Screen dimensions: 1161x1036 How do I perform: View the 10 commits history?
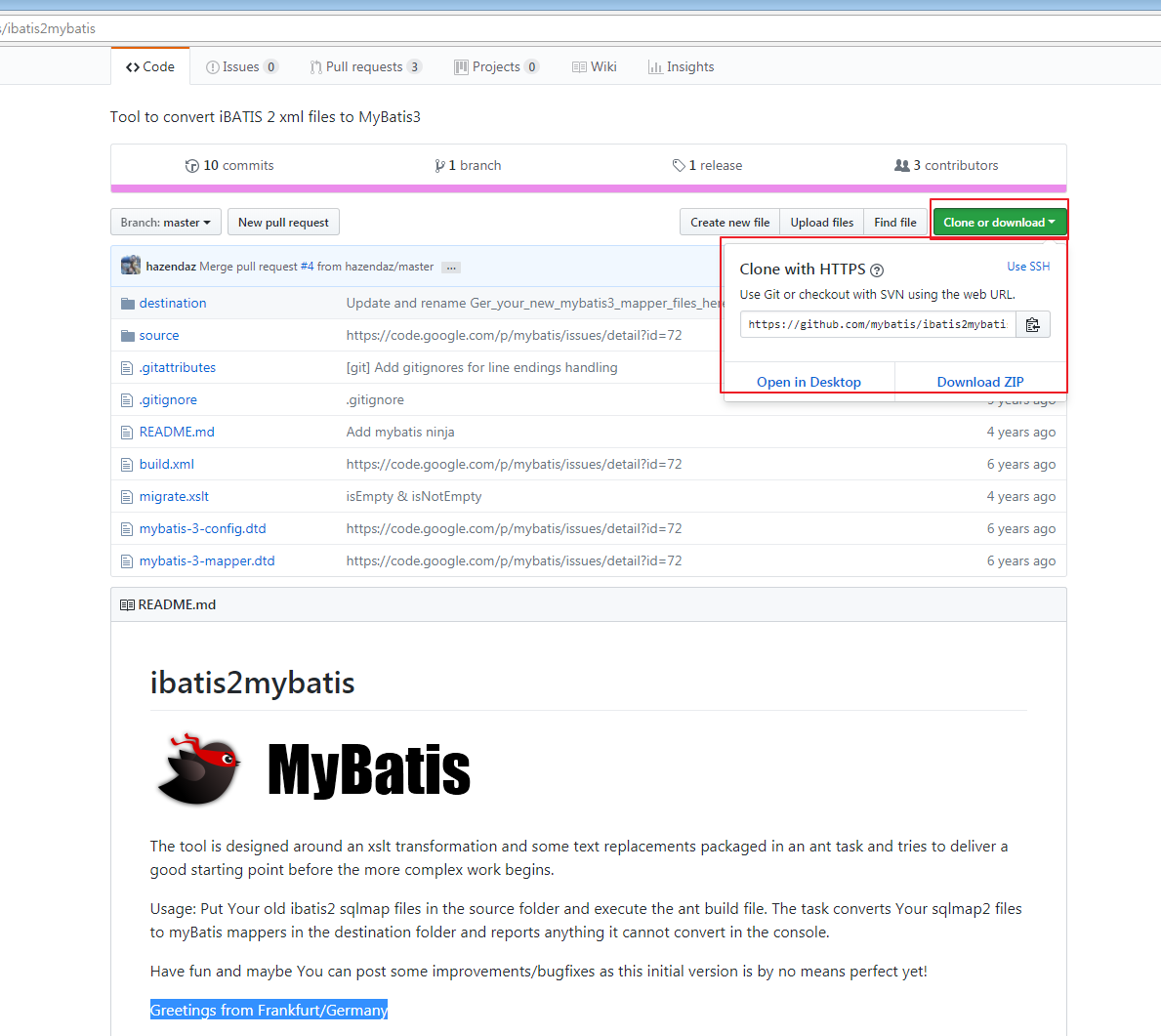point(229,165)
